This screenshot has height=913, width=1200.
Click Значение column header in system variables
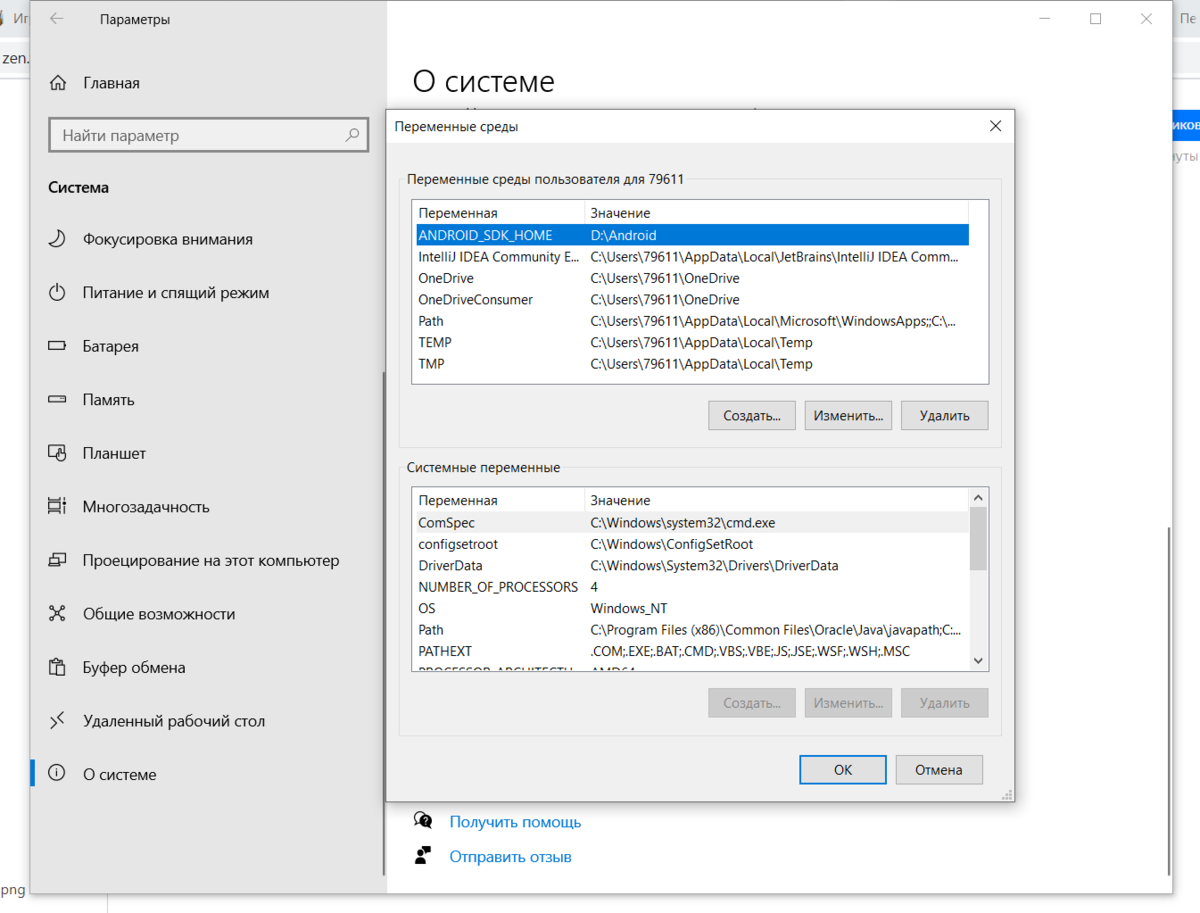pyautogui.click(x=776, y=500)
